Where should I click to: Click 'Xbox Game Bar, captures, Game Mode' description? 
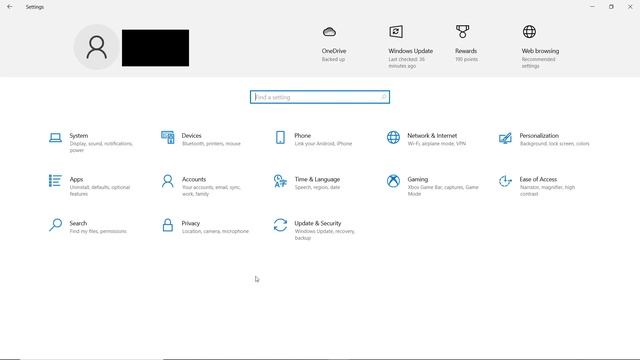[x=443, y=191]
